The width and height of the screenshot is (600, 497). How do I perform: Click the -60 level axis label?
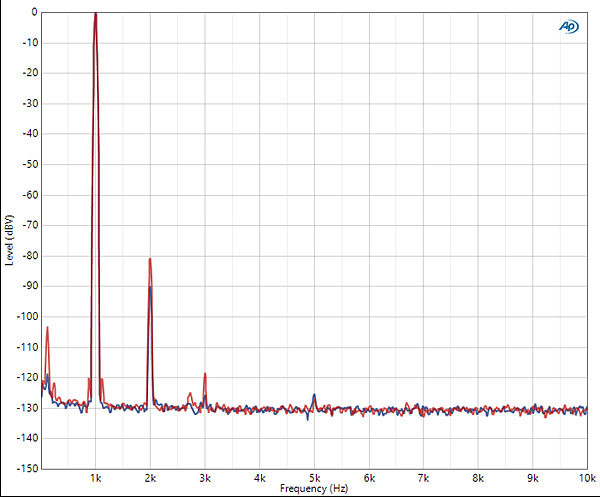[x=31, y=195]
